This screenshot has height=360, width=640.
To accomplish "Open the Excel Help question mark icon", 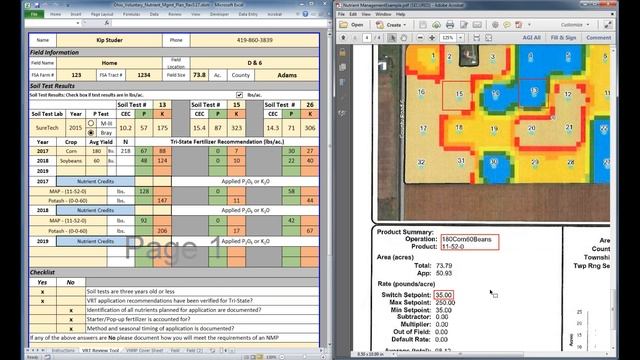I will (305, 14).
